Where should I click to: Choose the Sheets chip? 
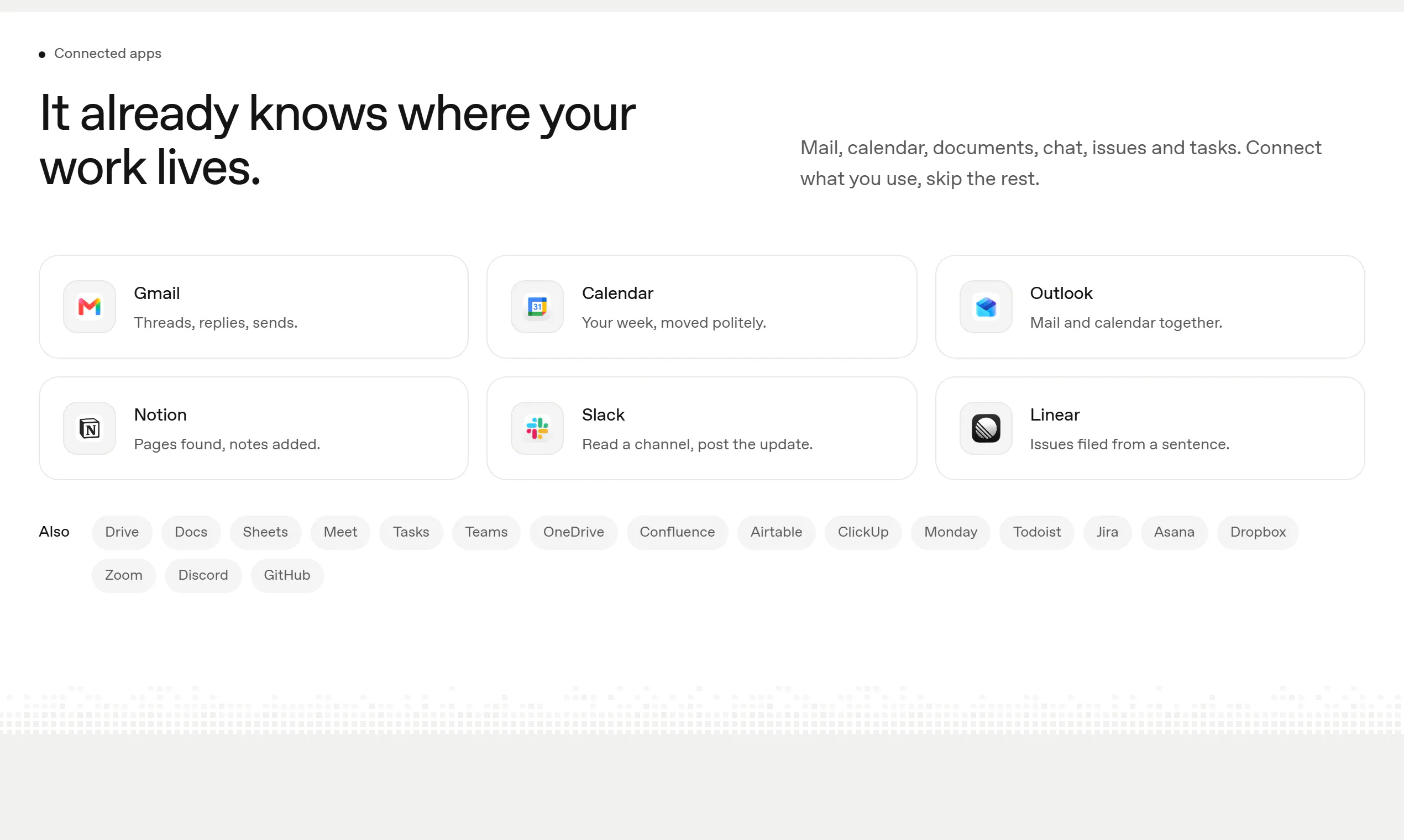click(x=265, y=532)
